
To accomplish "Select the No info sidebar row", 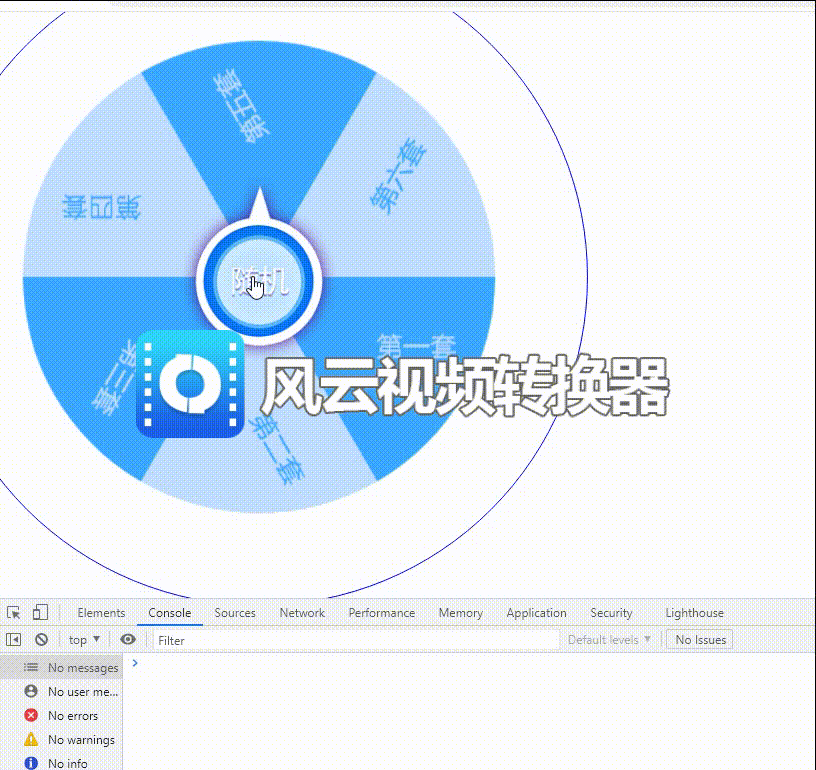I will click(61, 761).
